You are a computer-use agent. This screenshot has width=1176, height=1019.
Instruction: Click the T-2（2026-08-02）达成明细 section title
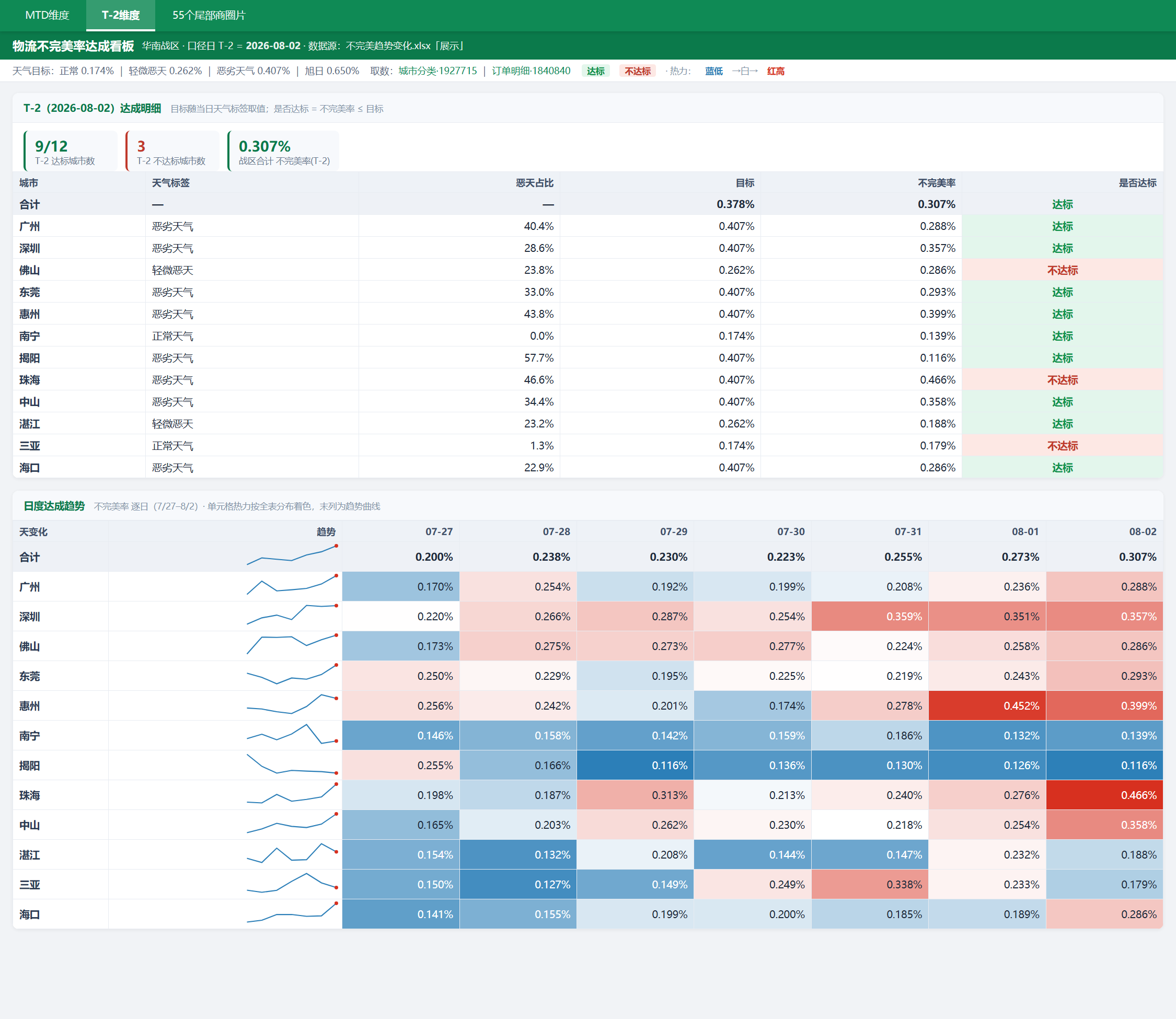pyautogui.click(x=92, y=108)
